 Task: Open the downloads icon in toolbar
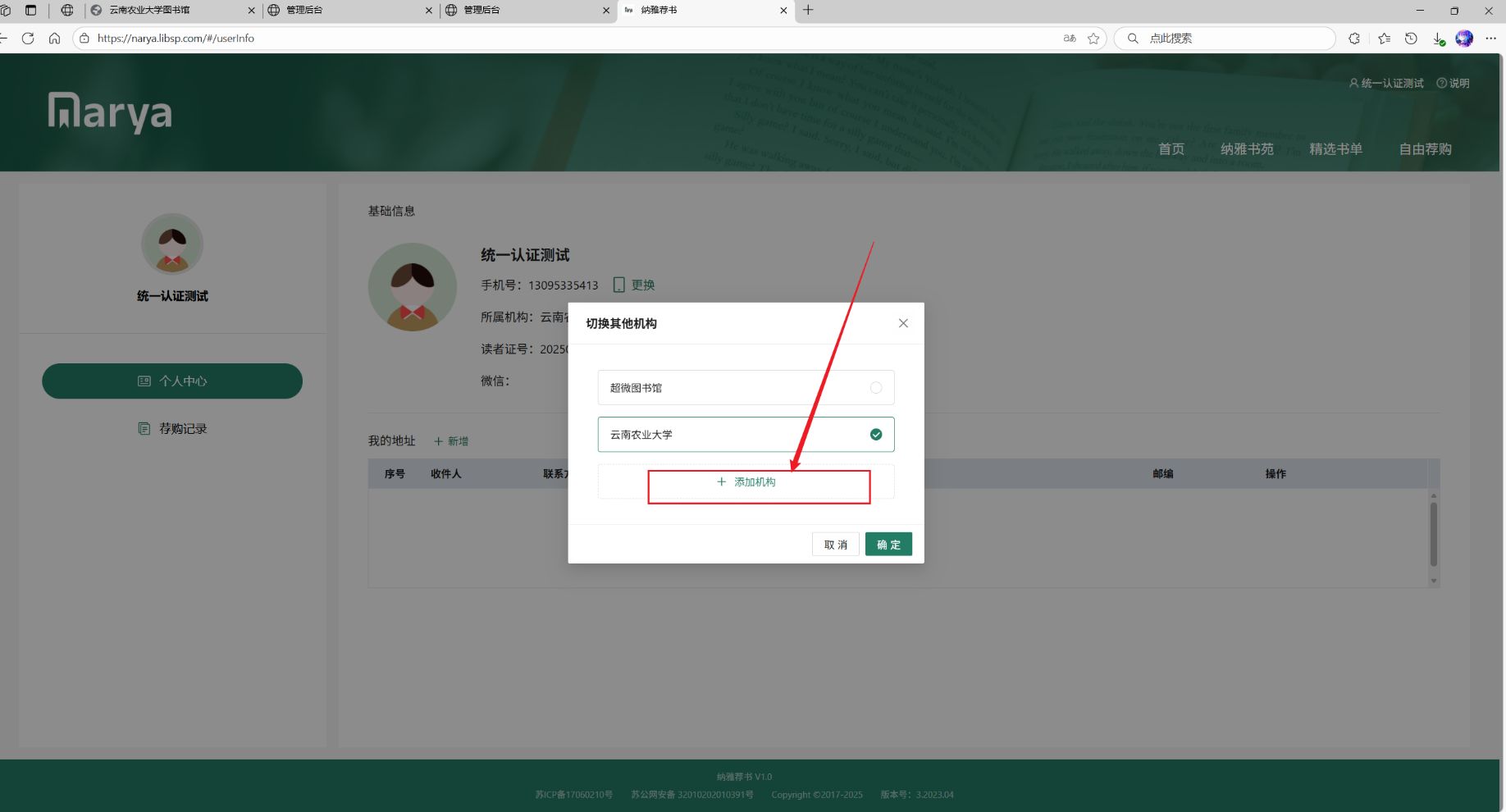[x=1438, y=39]
